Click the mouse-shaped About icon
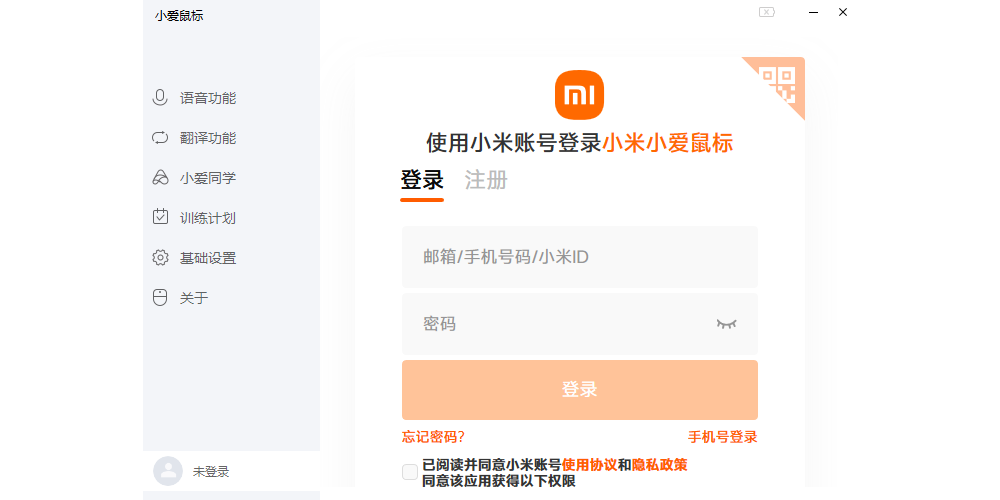The width and height of the screenshot is (1000, 500). coord(160,297)
